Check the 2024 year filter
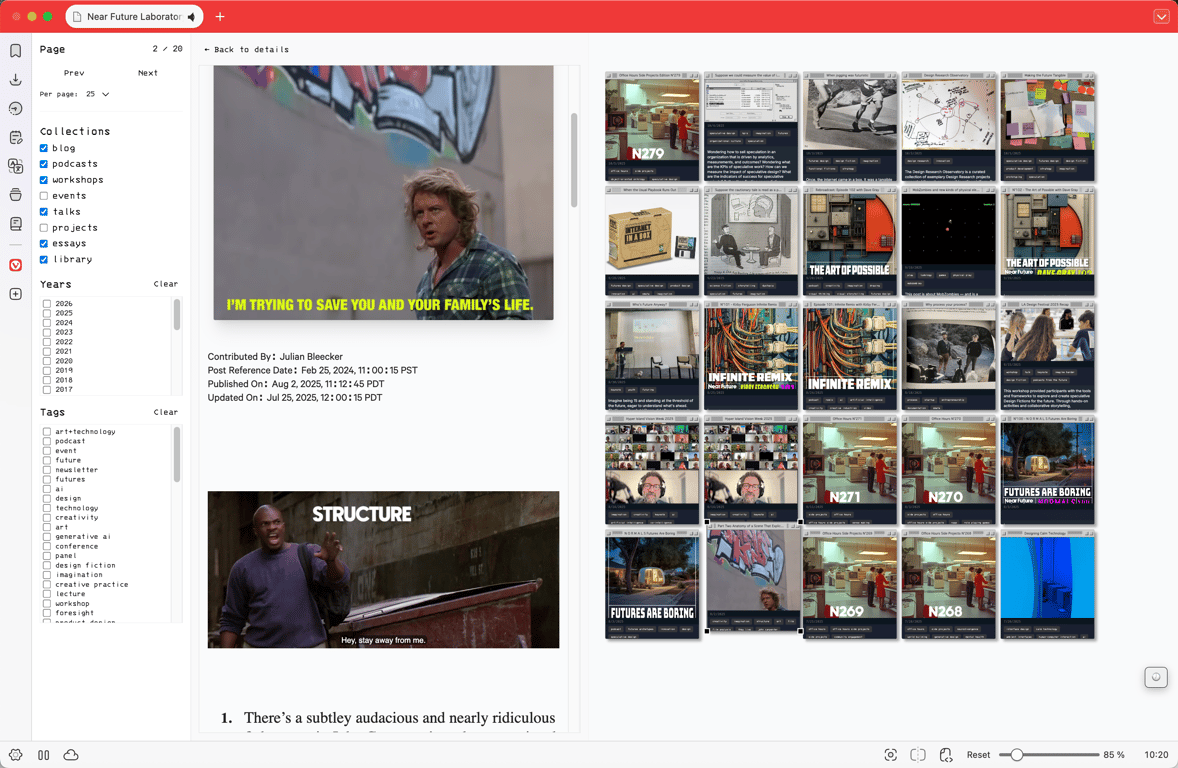The width and height of the screenshot is (1178, 768). (47, 322)
